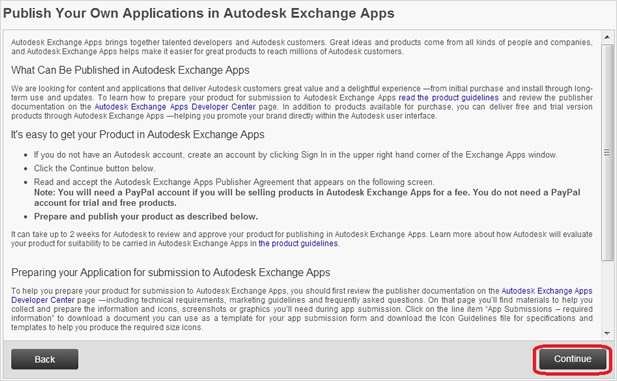617x381 pixels.
Task: Click the scrollbar down arrow
Action: (x=607, y=333)
